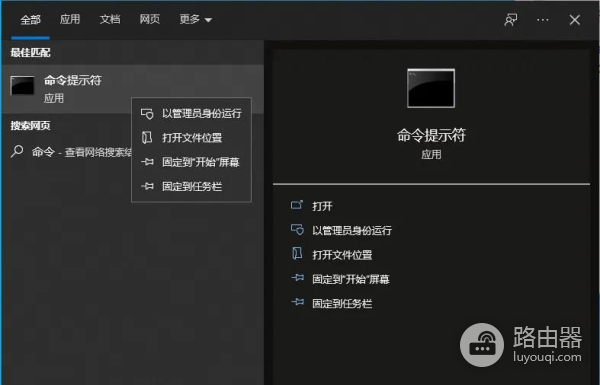Click the file location icon in context menu
This screenshot has height=385, width=600.
click(147, 138)
